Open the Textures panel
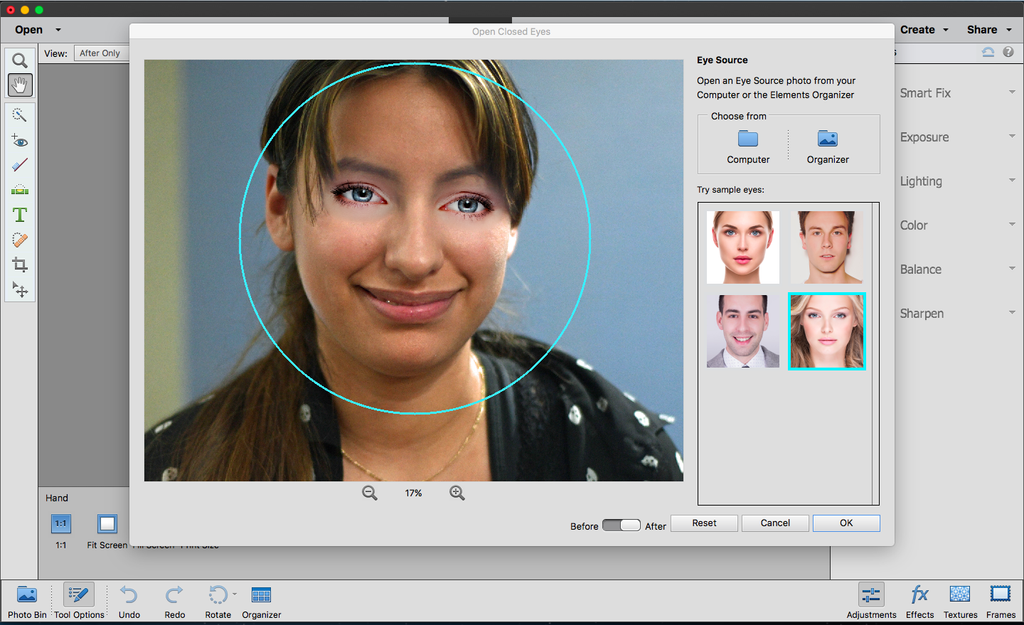This screenshot has height=625, width=1024. (959, 598)
